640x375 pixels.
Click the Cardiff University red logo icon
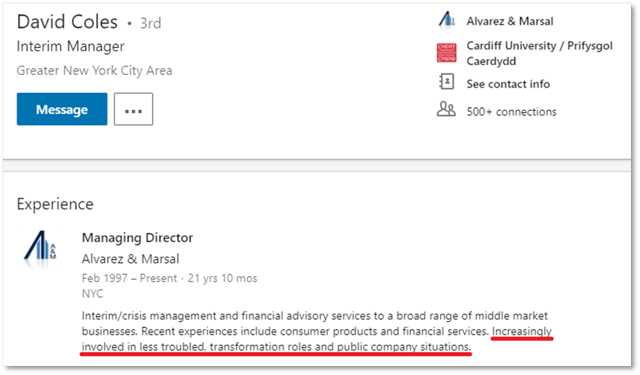tap(447, 53)
